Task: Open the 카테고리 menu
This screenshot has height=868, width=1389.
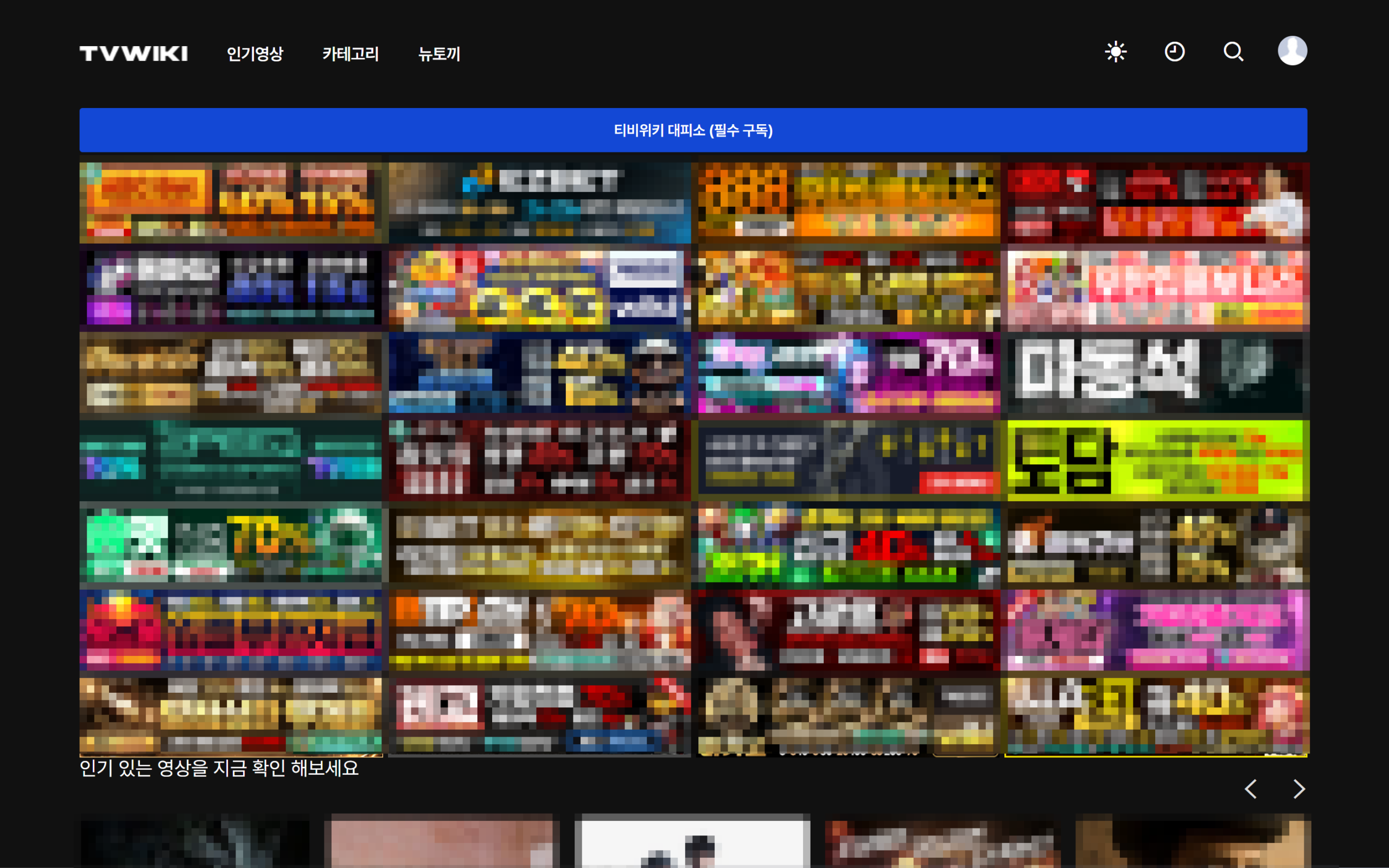Action: (350, 54)
